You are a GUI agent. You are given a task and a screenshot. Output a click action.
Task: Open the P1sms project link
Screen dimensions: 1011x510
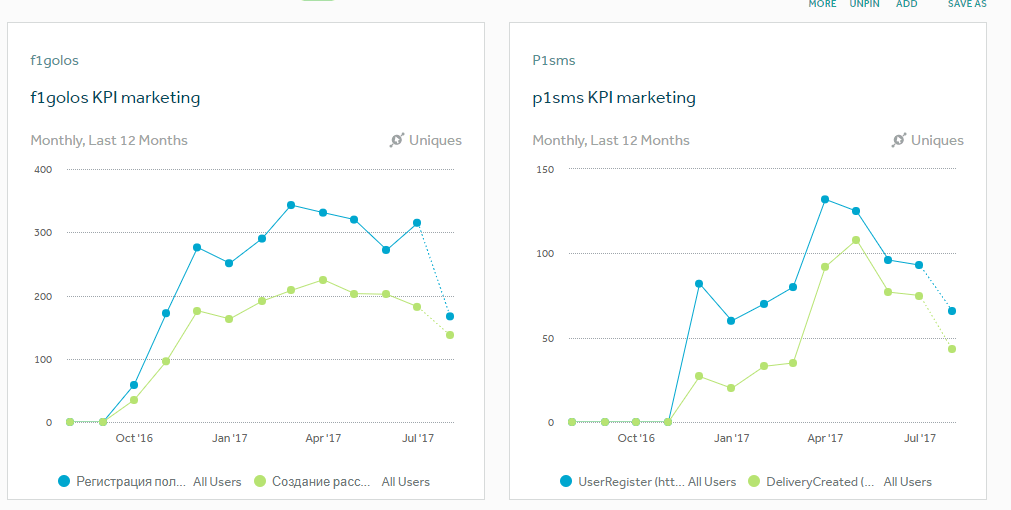[x=554, y=61]
